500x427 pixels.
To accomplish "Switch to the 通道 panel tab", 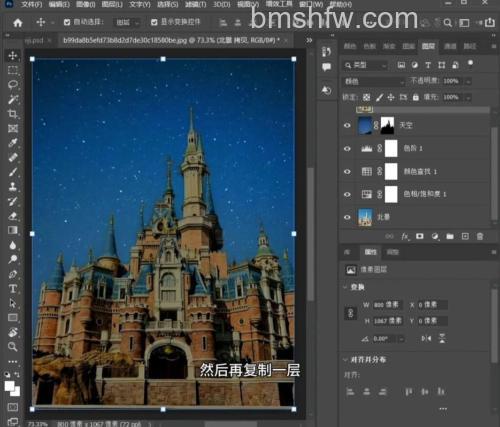I will (450, 46).
